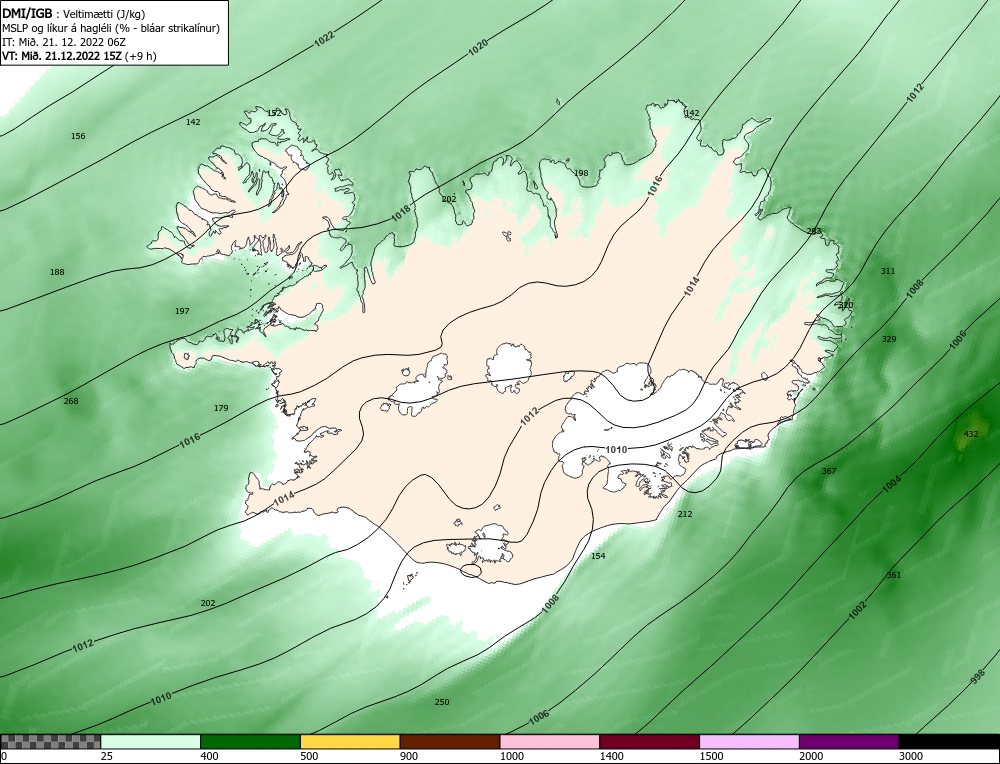This screenshot has height=764, width=1000.
Task: Click the 152 value in the Westfjords
Action: tap(274, 114)
